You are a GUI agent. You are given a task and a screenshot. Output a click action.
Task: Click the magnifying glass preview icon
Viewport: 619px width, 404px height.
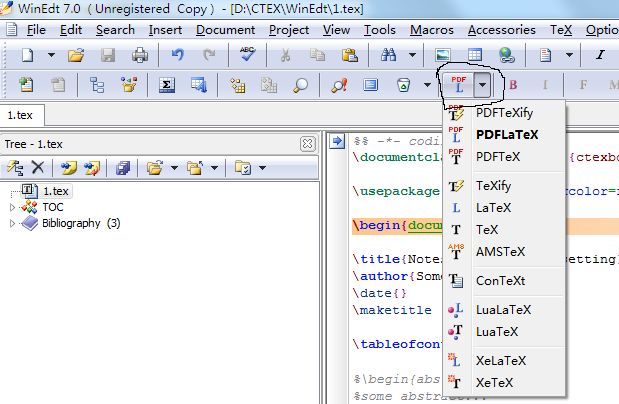pos(300,85)
